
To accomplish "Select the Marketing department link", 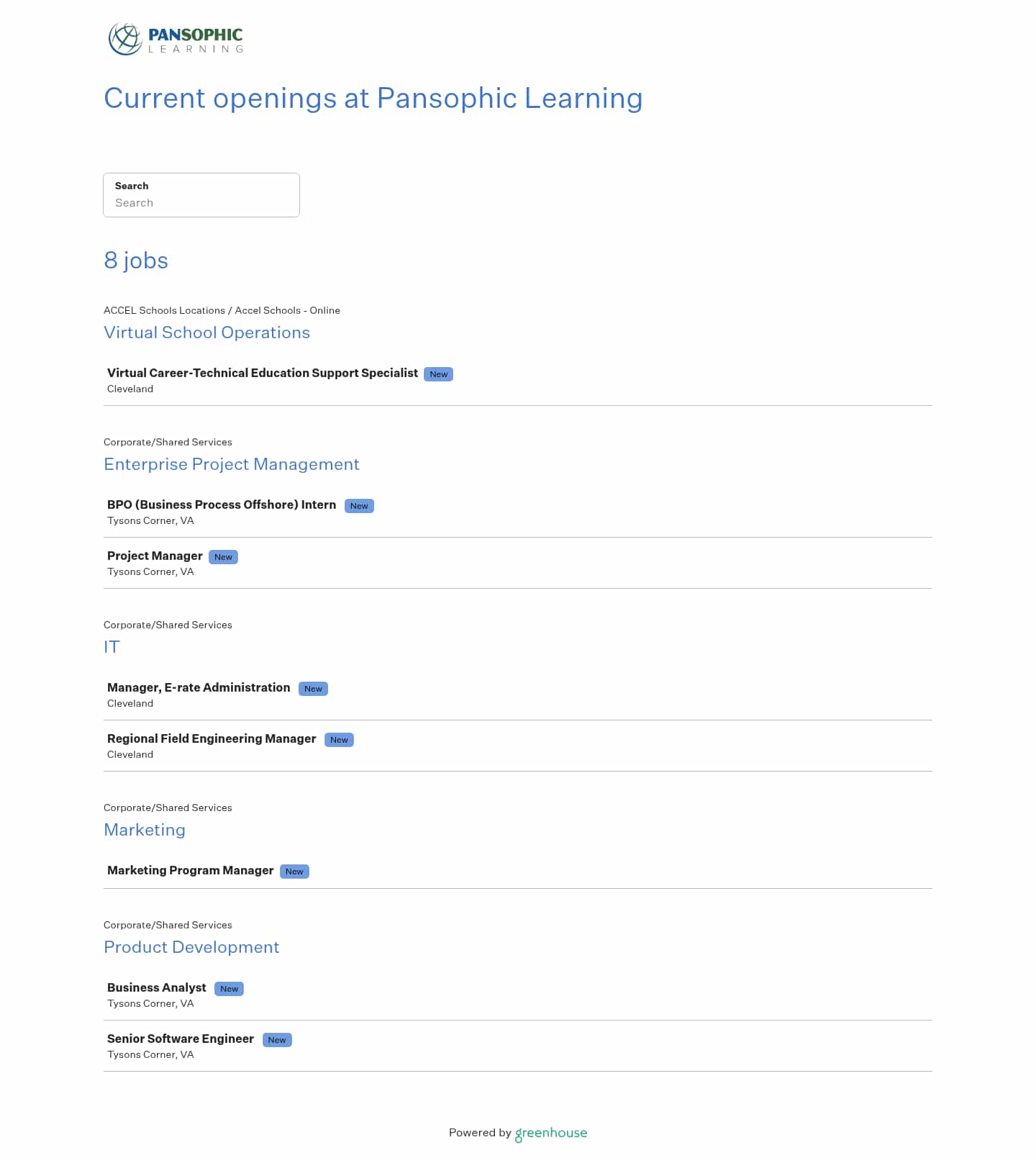I will coord(145,831).
